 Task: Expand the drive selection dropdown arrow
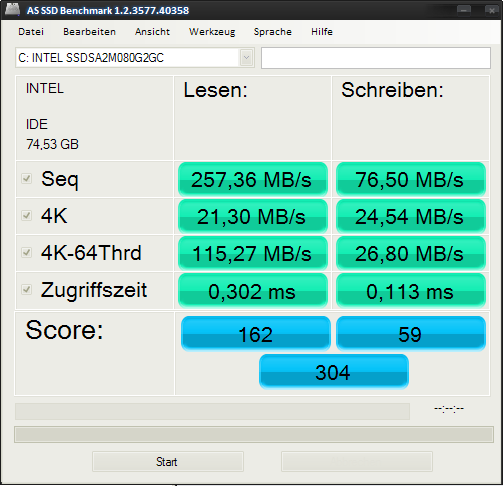[x=246, y=58]
